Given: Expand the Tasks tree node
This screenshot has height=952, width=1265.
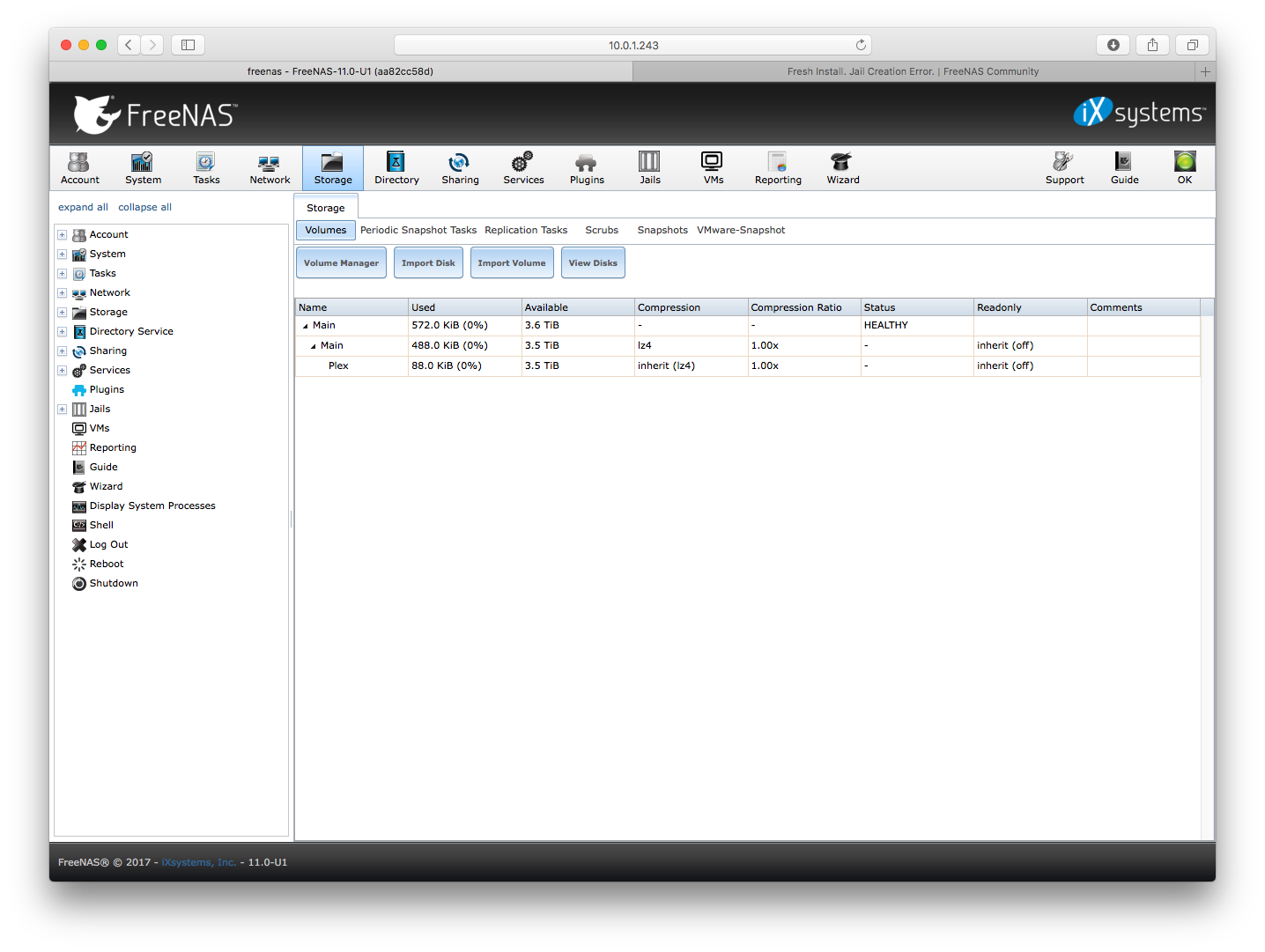Looking at the screenshot, I should 63,274.
